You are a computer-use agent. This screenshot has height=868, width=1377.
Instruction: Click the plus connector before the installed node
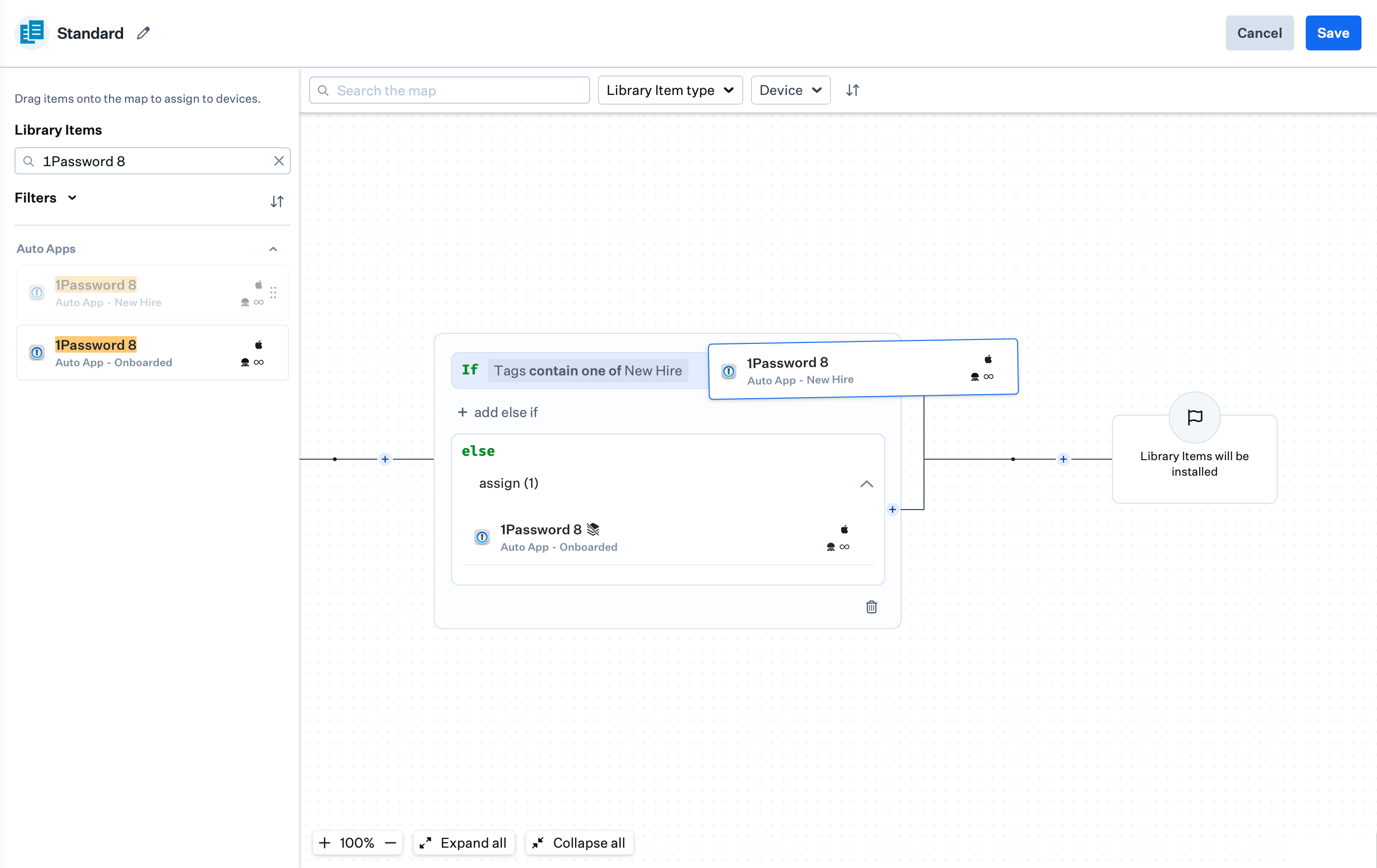(x=1063, y=459)
